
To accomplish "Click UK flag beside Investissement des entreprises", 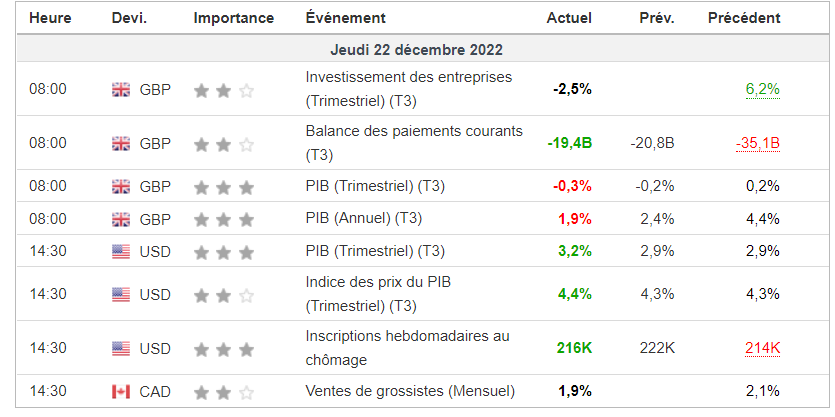I will 121,89.
